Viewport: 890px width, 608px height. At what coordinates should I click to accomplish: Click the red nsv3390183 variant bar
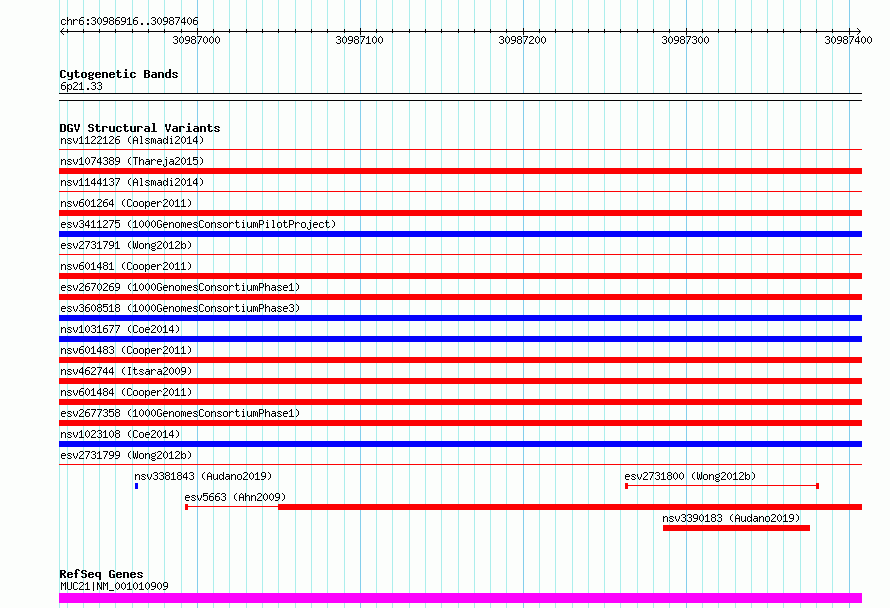coord(736,528)
